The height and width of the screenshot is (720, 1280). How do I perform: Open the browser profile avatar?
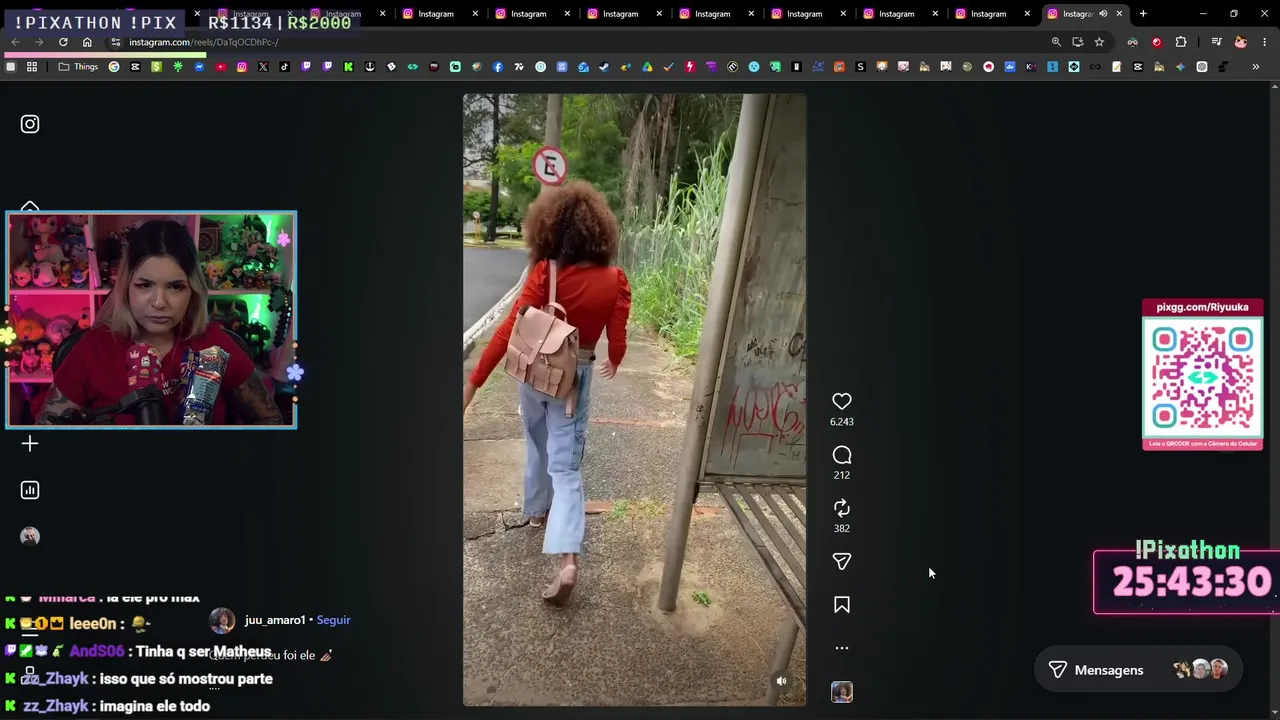1241,42
